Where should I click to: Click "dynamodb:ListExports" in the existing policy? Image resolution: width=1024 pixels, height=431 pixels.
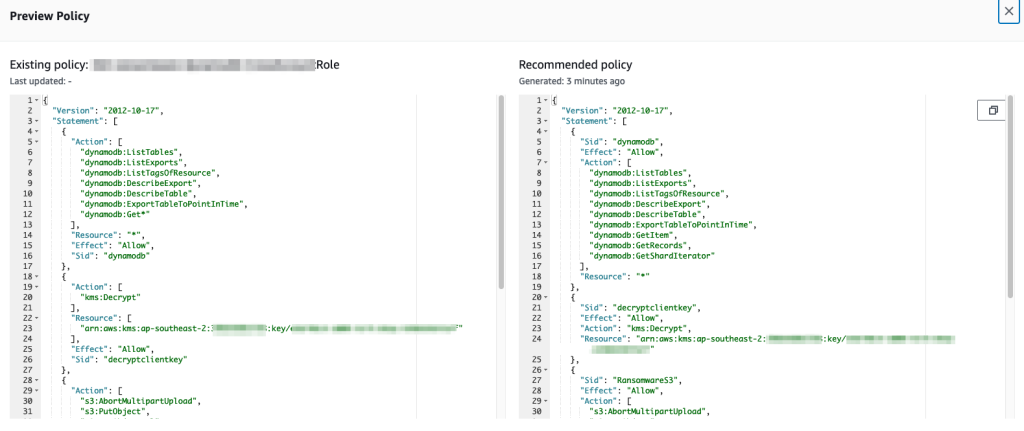pyautogui.click(x=132, y=163)
